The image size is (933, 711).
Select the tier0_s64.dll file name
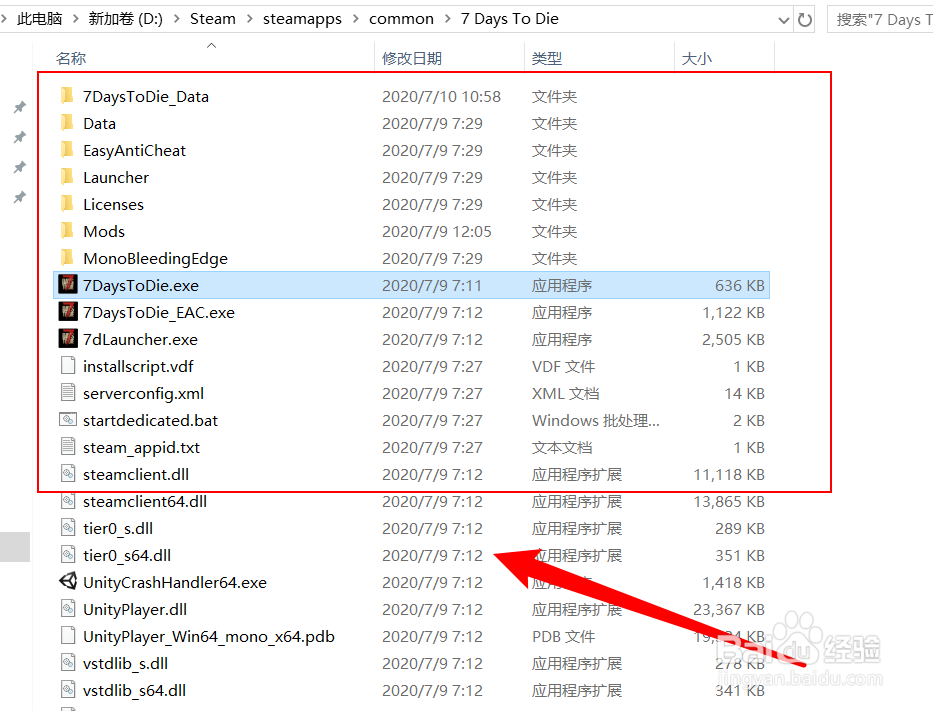127,556
